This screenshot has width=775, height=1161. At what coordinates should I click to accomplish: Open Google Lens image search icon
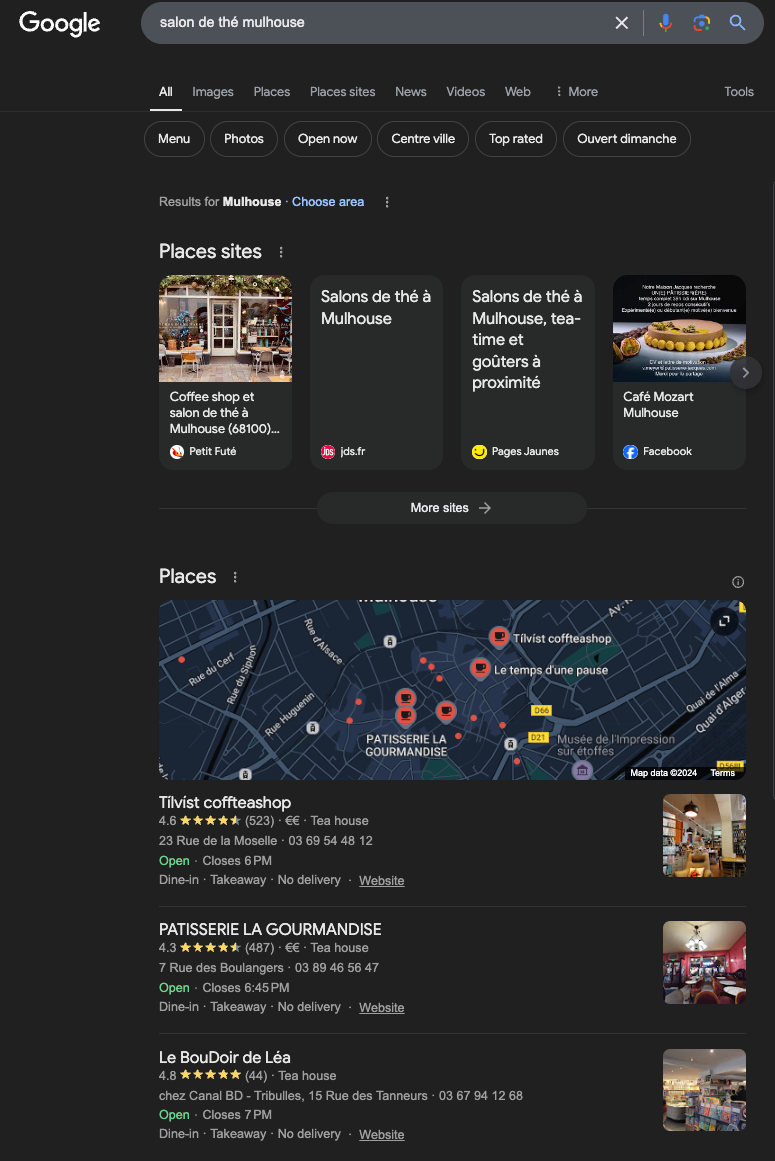tap(701, 23)
